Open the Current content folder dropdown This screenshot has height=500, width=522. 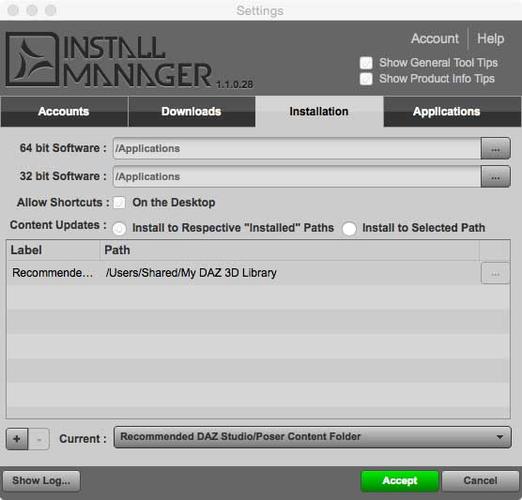coord(312,437)
